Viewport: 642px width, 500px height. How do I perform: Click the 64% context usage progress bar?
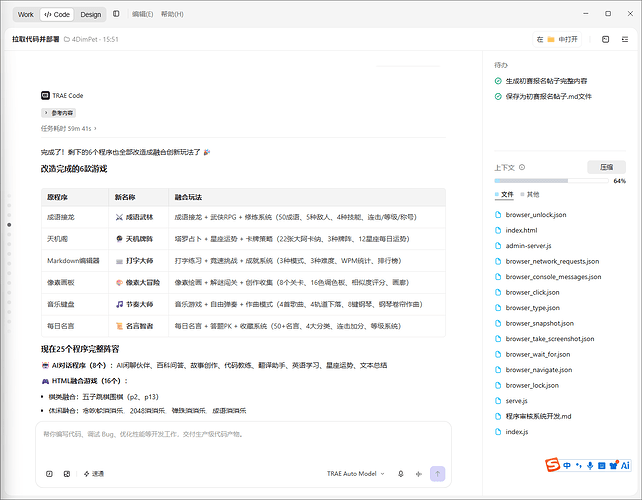pyautogui.click(x=551, y=181)
